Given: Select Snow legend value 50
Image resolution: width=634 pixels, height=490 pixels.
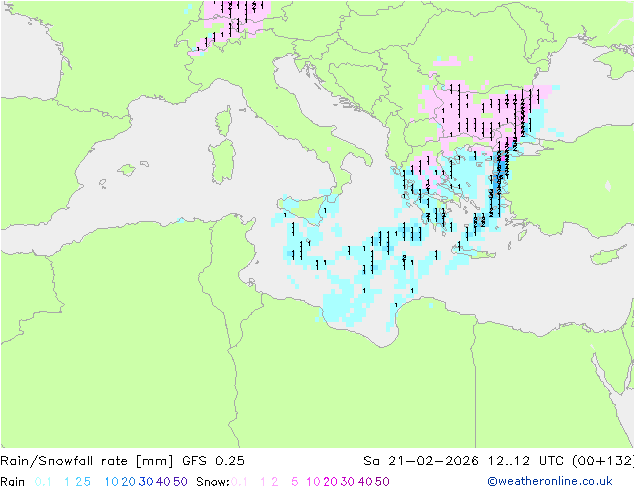Looking at the screenshot, I should [x=383, y=482].
